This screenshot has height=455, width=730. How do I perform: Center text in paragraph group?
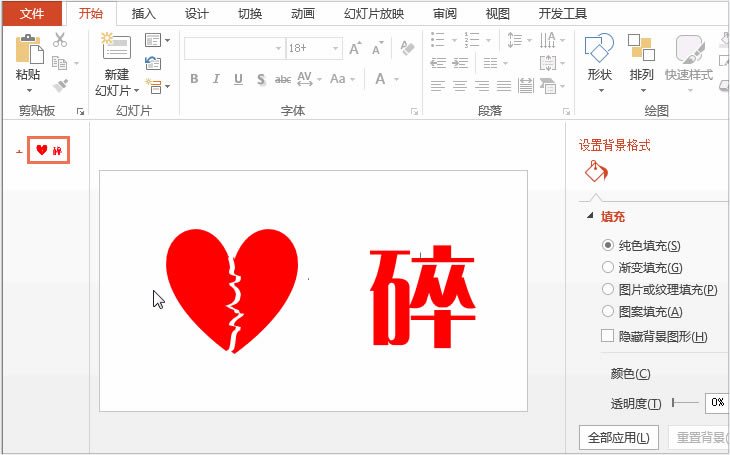click(x=460, y=86)
